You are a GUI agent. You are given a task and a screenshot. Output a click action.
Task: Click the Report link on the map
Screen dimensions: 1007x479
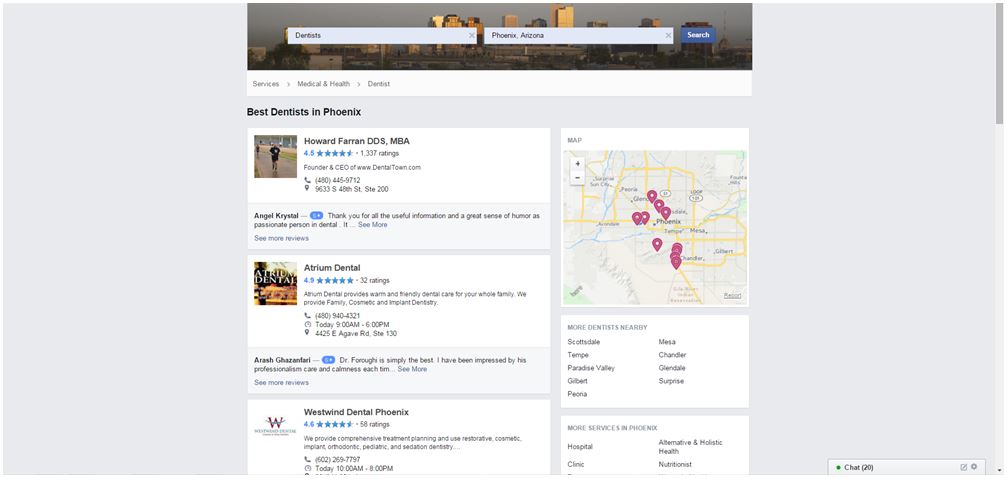pyautogui.click(x=732, y=295)
